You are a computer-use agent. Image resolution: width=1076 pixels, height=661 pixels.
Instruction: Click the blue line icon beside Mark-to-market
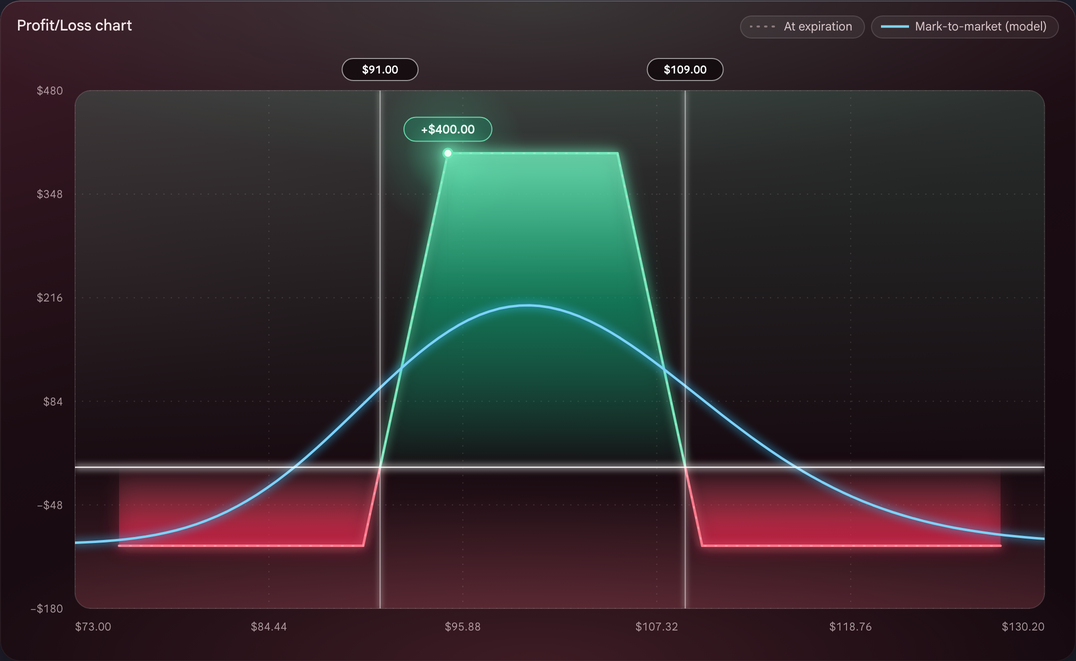click(x=895, y=27)
